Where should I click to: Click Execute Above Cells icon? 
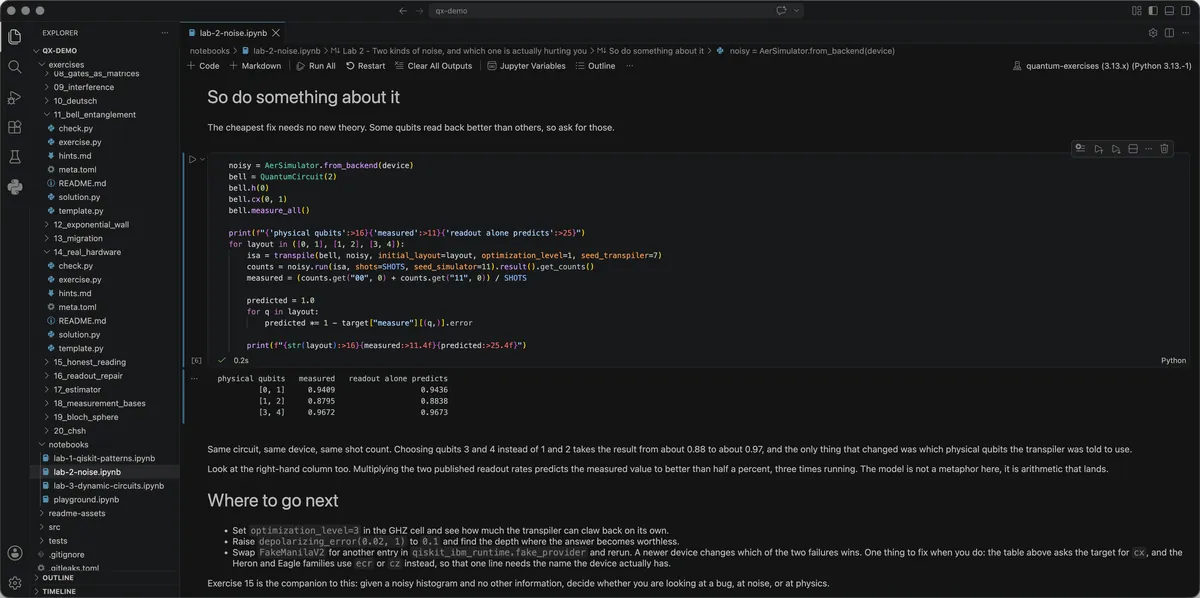1098,149
